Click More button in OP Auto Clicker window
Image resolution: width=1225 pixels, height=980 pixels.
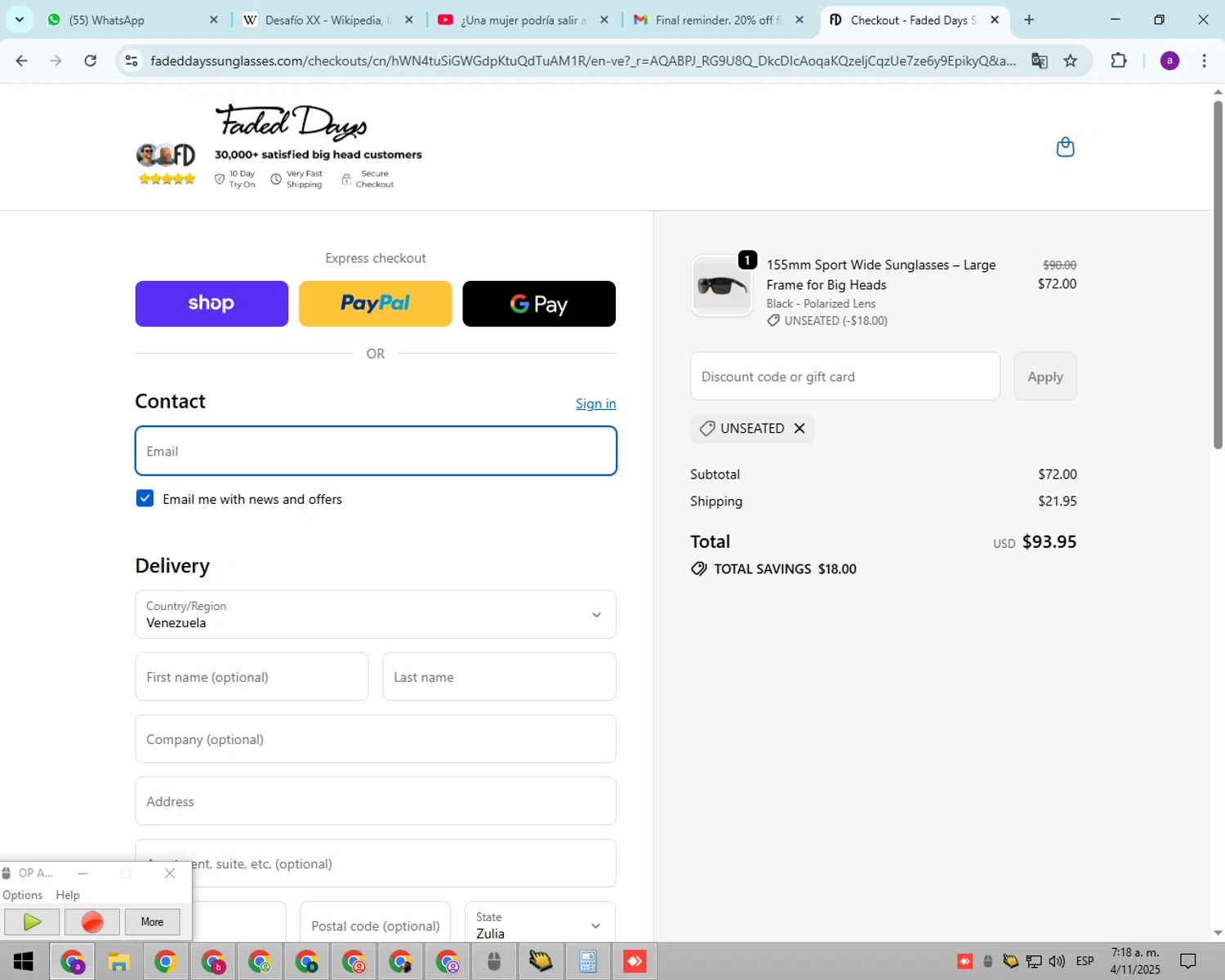point(152,922)
